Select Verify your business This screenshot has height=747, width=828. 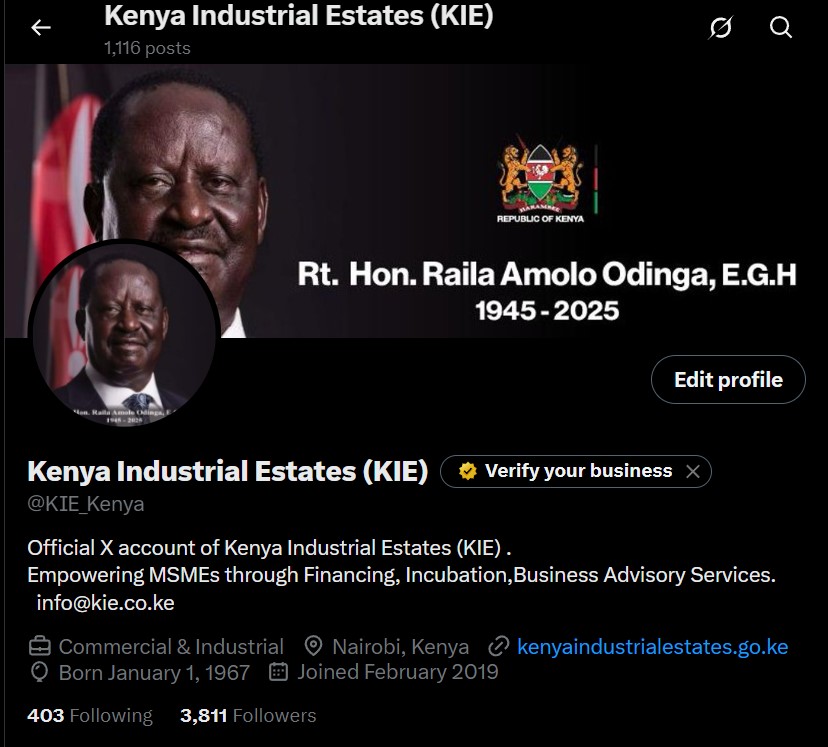coord(576,471)
